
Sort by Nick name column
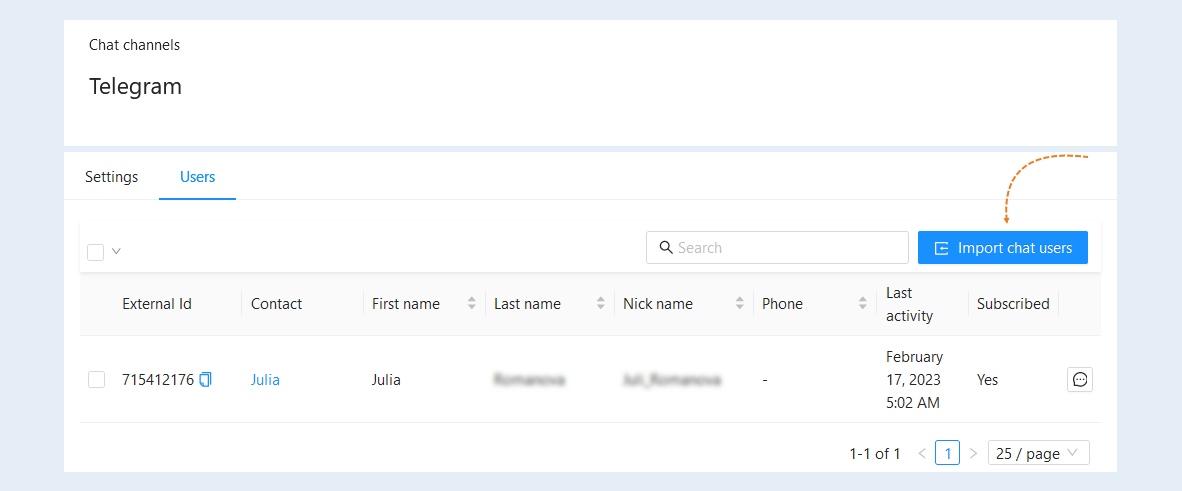click(x=740, y=304)
